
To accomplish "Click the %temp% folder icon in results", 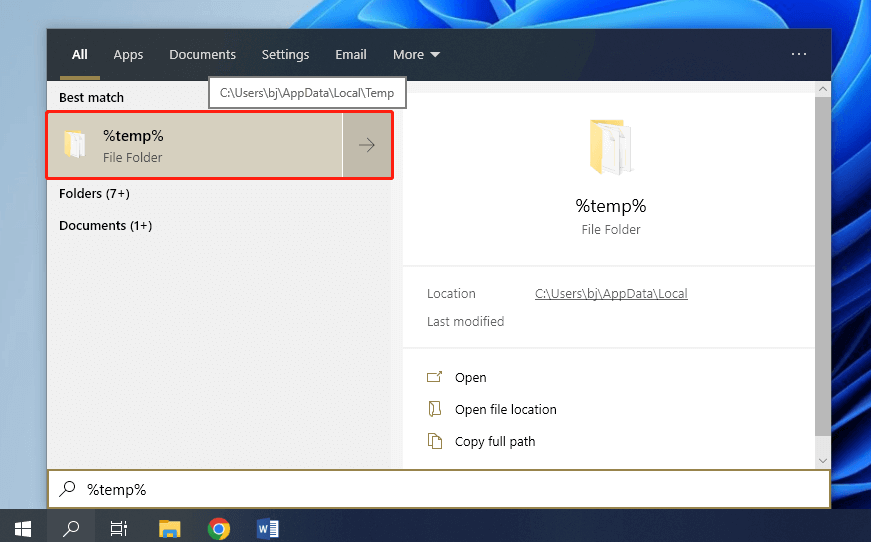I will 74,144.
